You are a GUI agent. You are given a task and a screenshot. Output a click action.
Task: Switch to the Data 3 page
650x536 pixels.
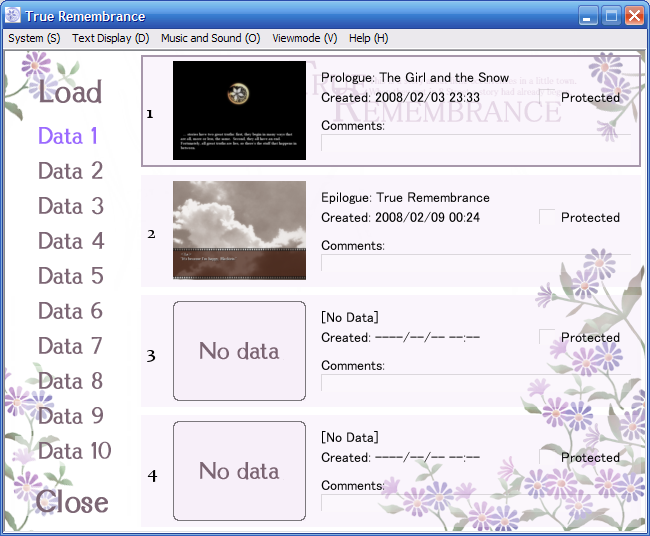pyautogui.click(x=70, y=206)
